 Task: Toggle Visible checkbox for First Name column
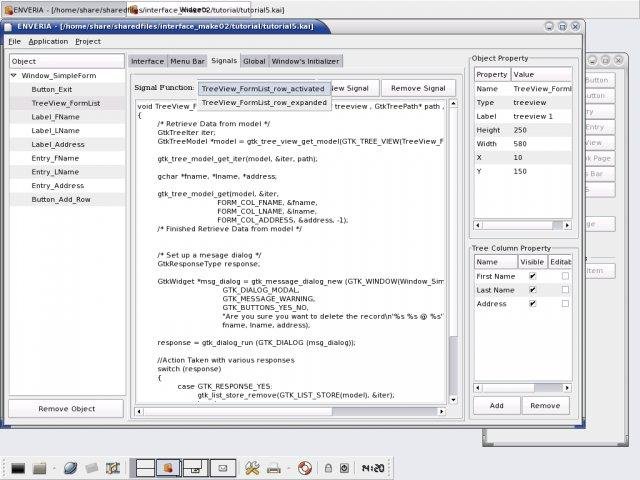tap(532, 276)
